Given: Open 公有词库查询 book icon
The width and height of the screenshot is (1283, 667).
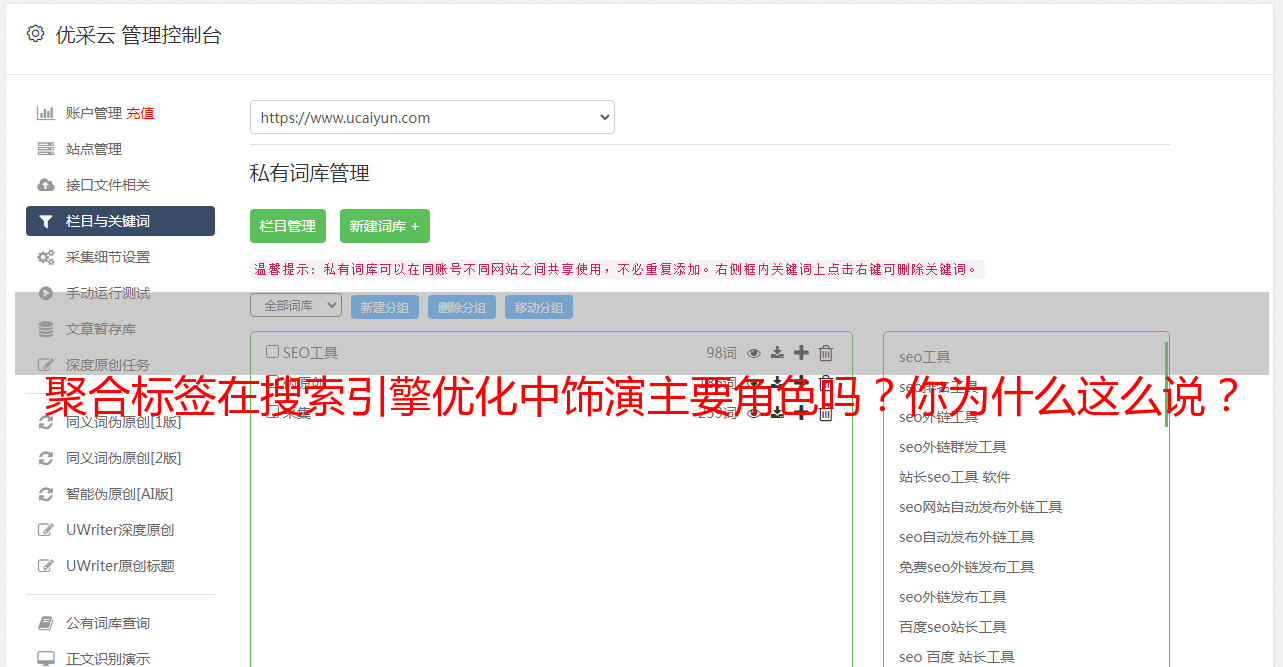Looking at the screenshot, I should pyautogui.click(x=46, y=623).
